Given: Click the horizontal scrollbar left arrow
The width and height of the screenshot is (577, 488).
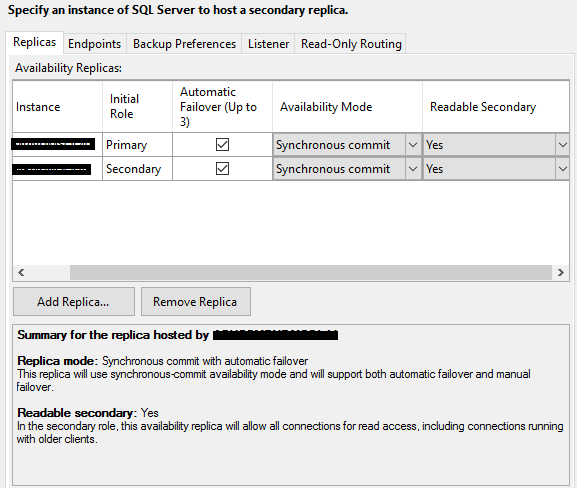Looking at the screenshot, I should coord(21,273).
